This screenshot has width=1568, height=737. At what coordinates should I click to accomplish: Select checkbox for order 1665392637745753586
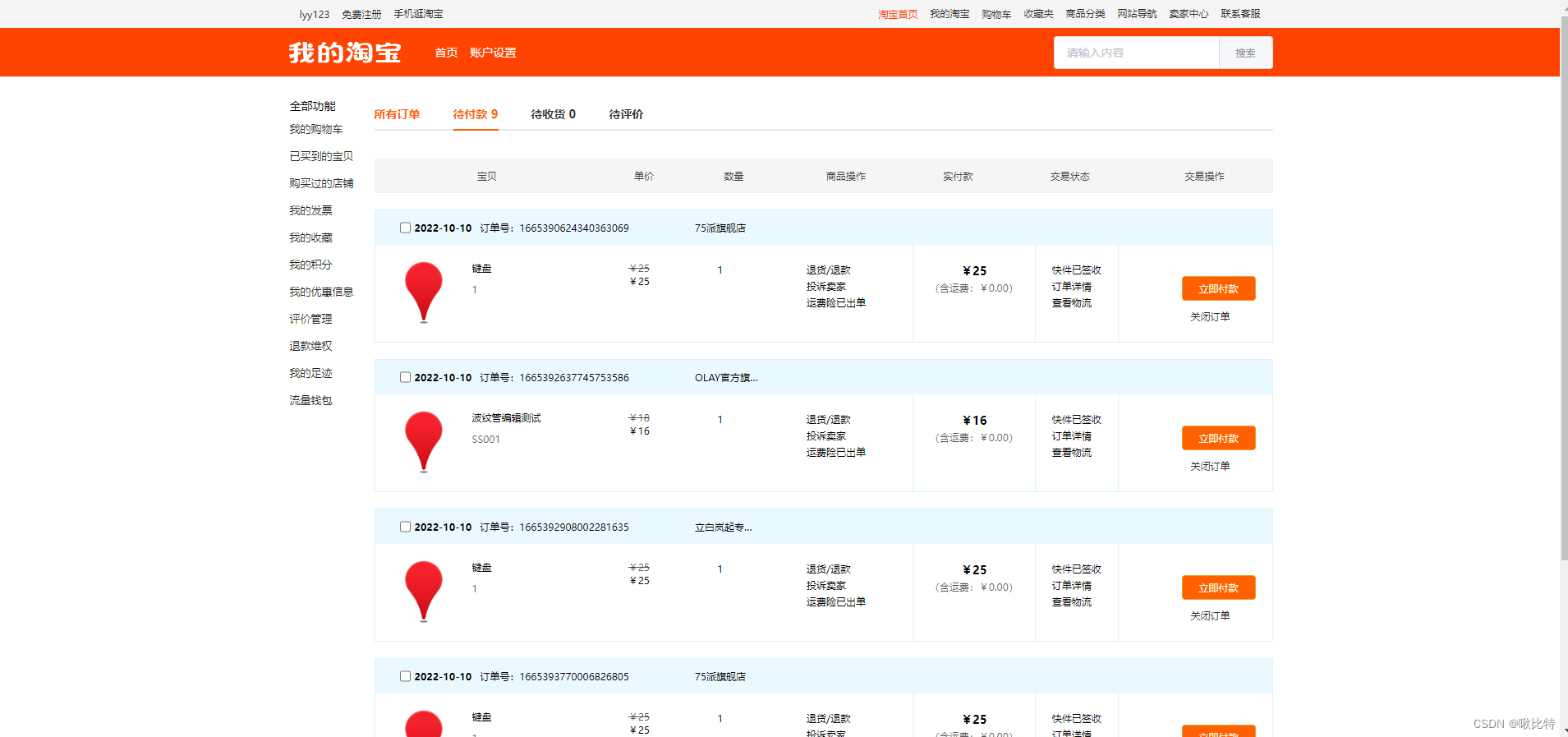click(x=405, y=377)
